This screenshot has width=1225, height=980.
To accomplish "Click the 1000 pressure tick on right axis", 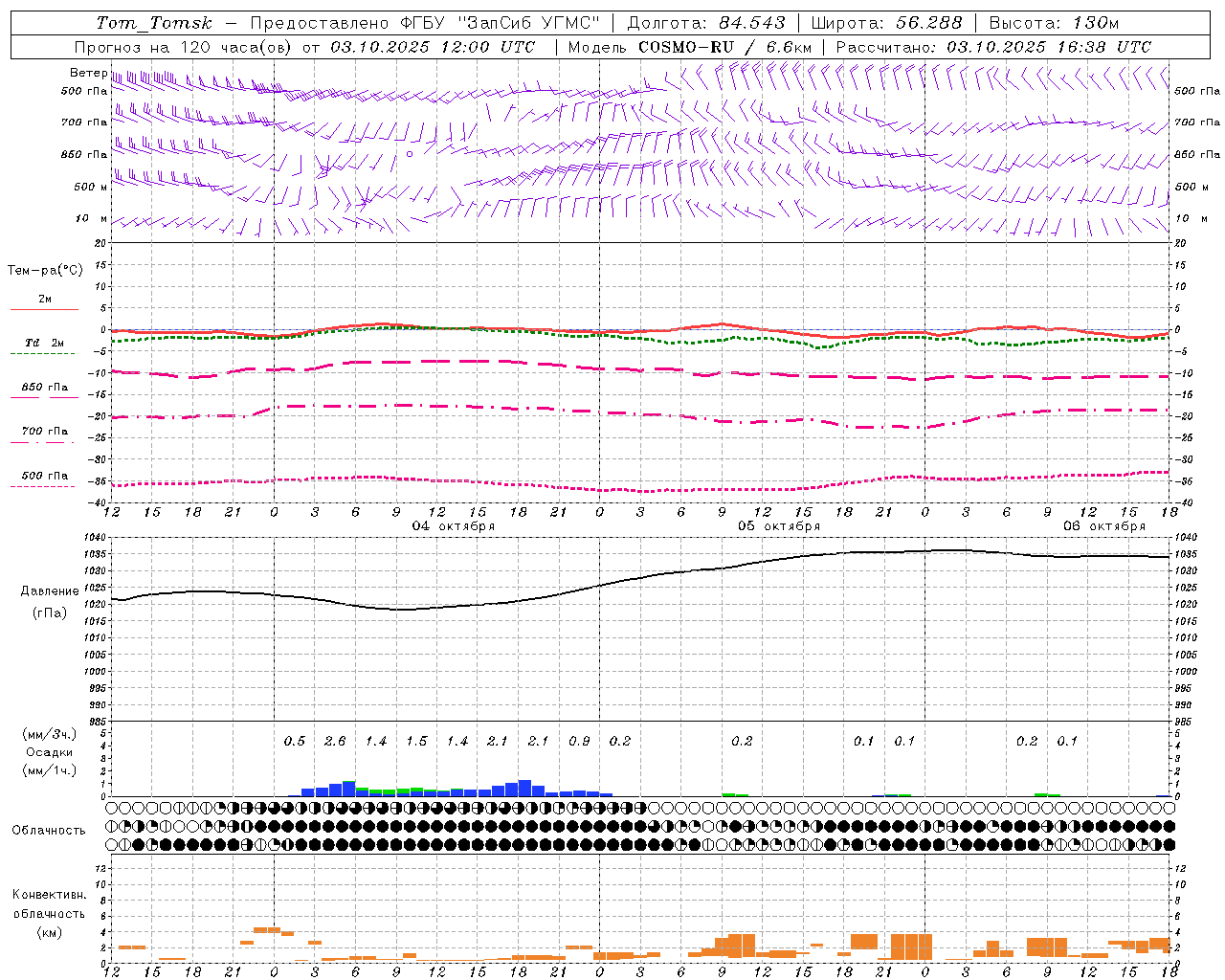I will [1187, 672].
